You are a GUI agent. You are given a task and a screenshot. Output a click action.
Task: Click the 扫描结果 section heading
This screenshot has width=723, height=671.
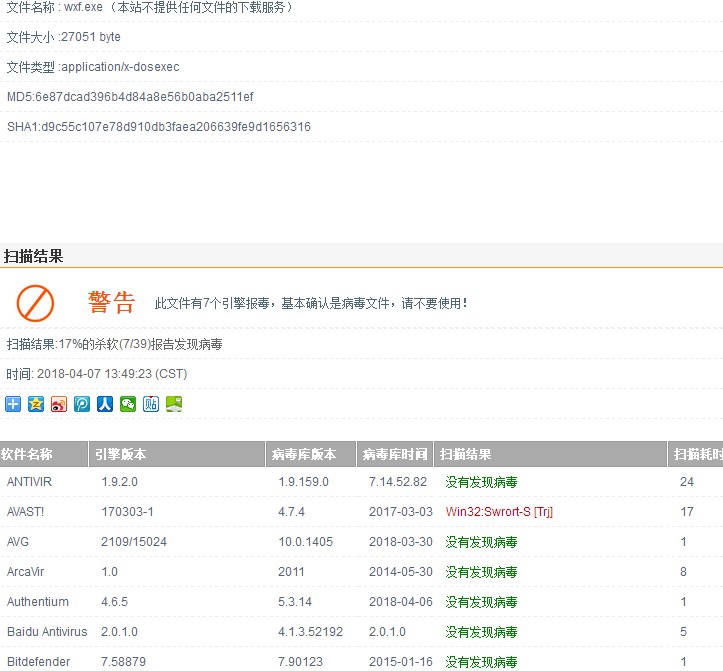(33, 256)
